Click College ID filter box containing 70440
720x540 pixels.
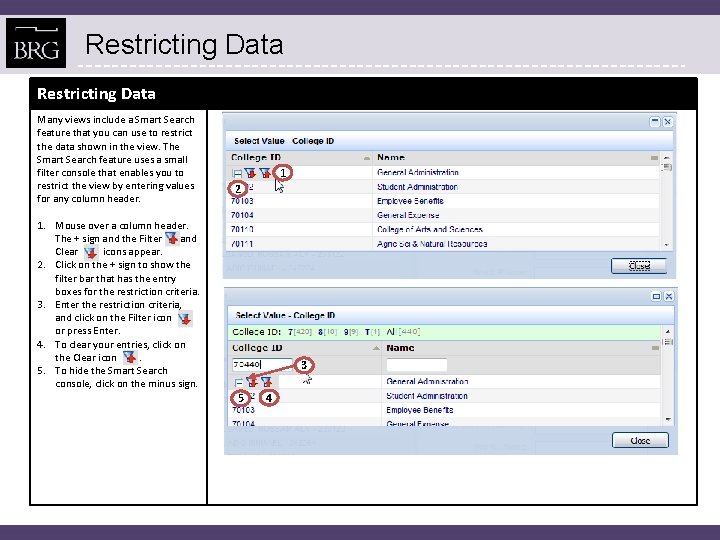click(x=262, y=365)
